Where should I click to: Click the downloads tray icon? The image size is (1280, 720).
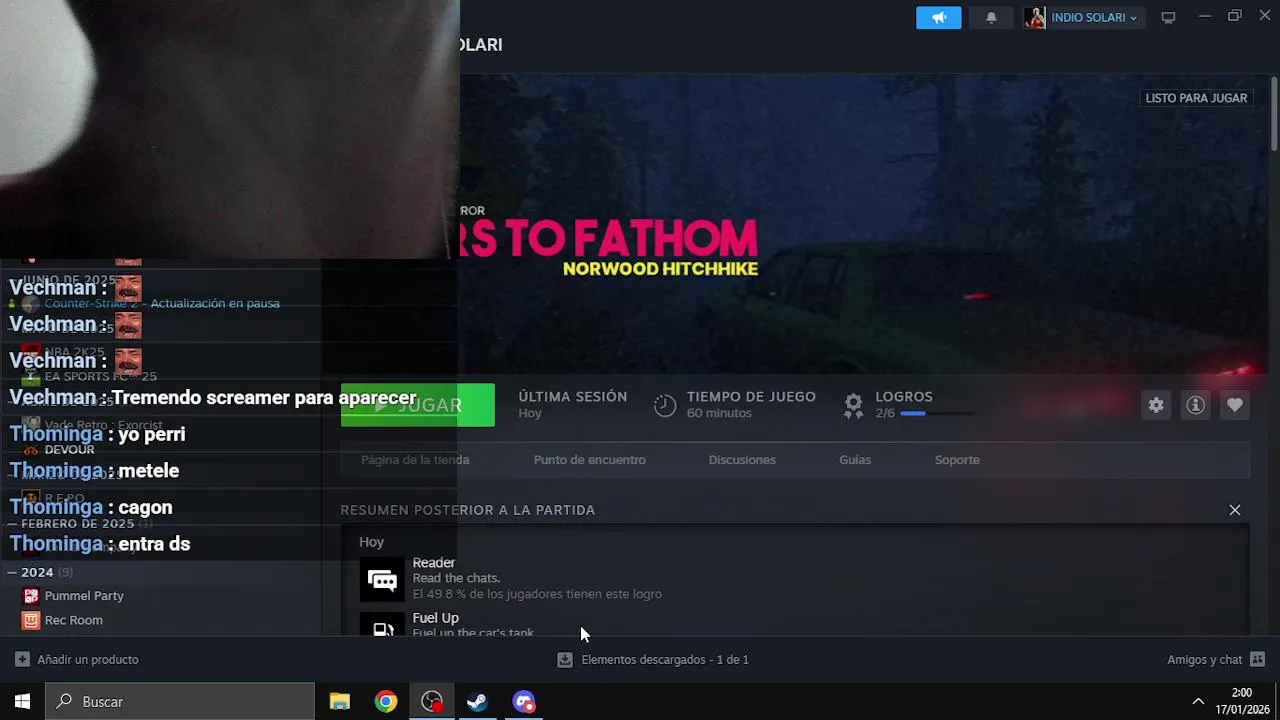(565, 660)
